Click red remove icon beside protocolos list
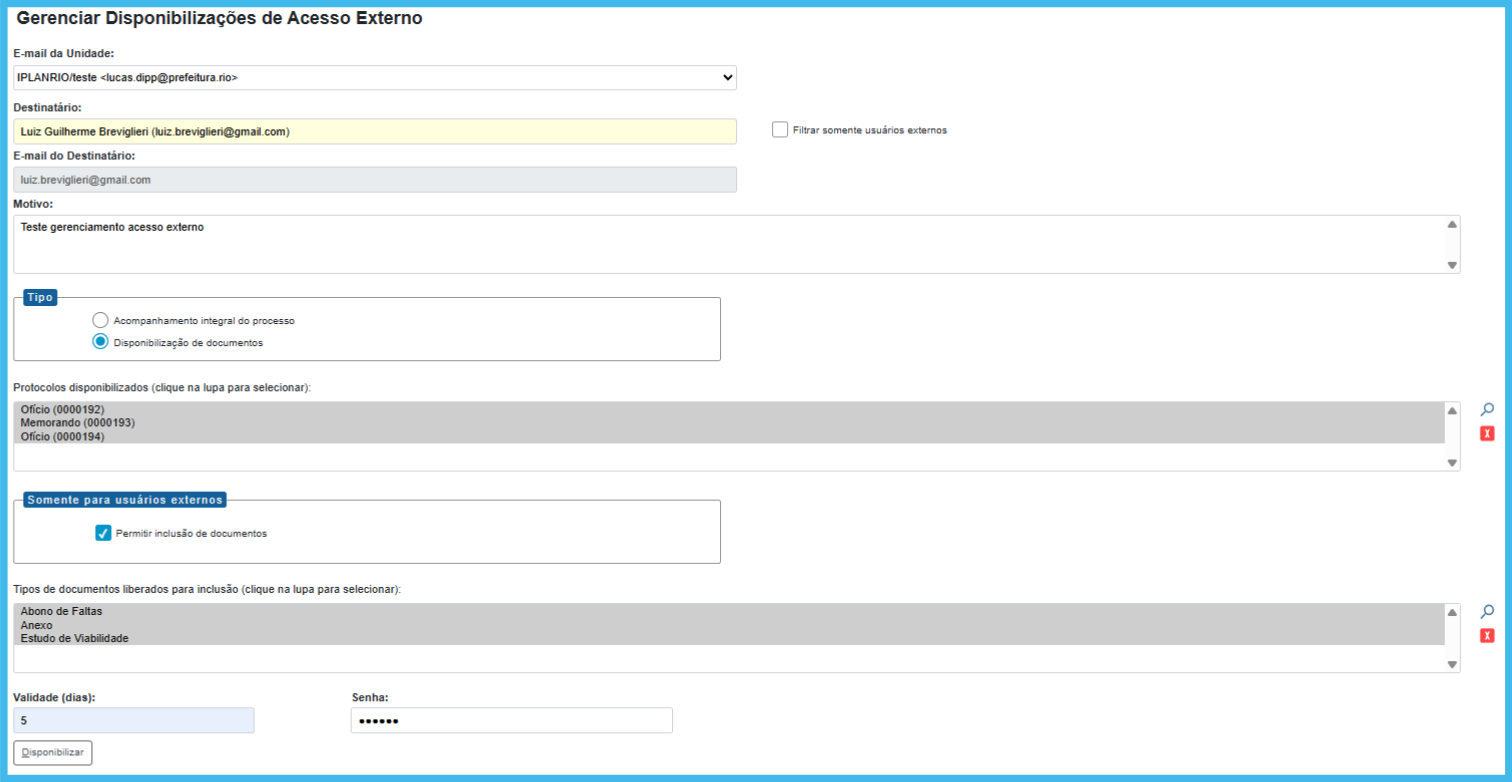Screen dimensions: 1512x782 (x=1487, y=433)
